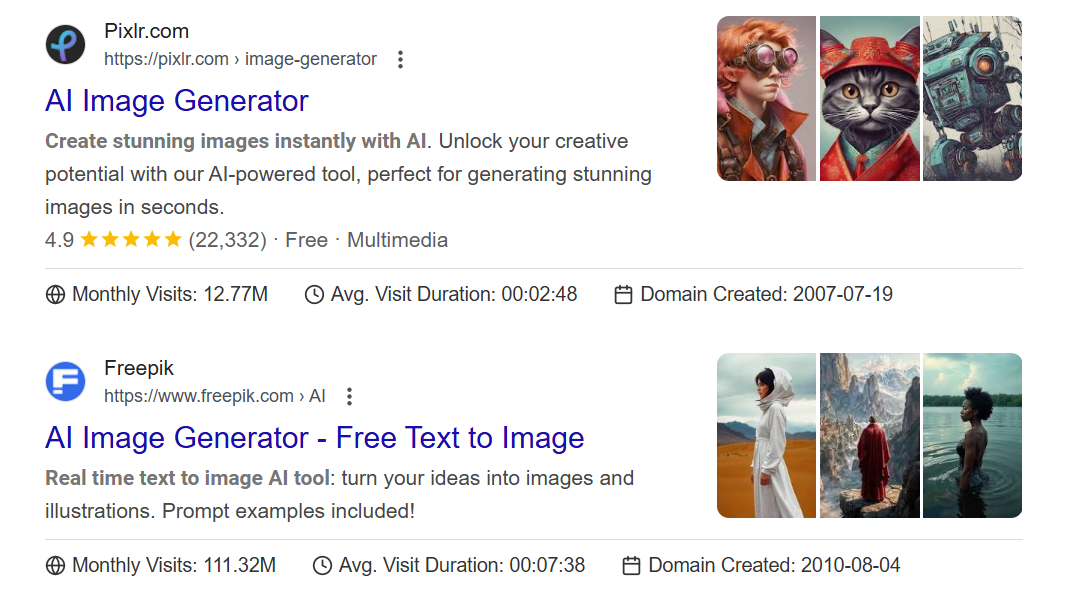Open the teal robot thumbnail

point(972,98)
